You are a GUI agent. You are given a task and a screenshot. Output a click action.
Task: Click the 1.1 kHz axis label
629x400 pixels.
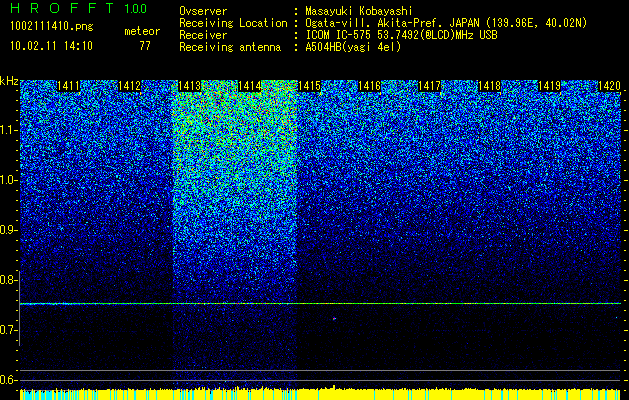[8, 130]
